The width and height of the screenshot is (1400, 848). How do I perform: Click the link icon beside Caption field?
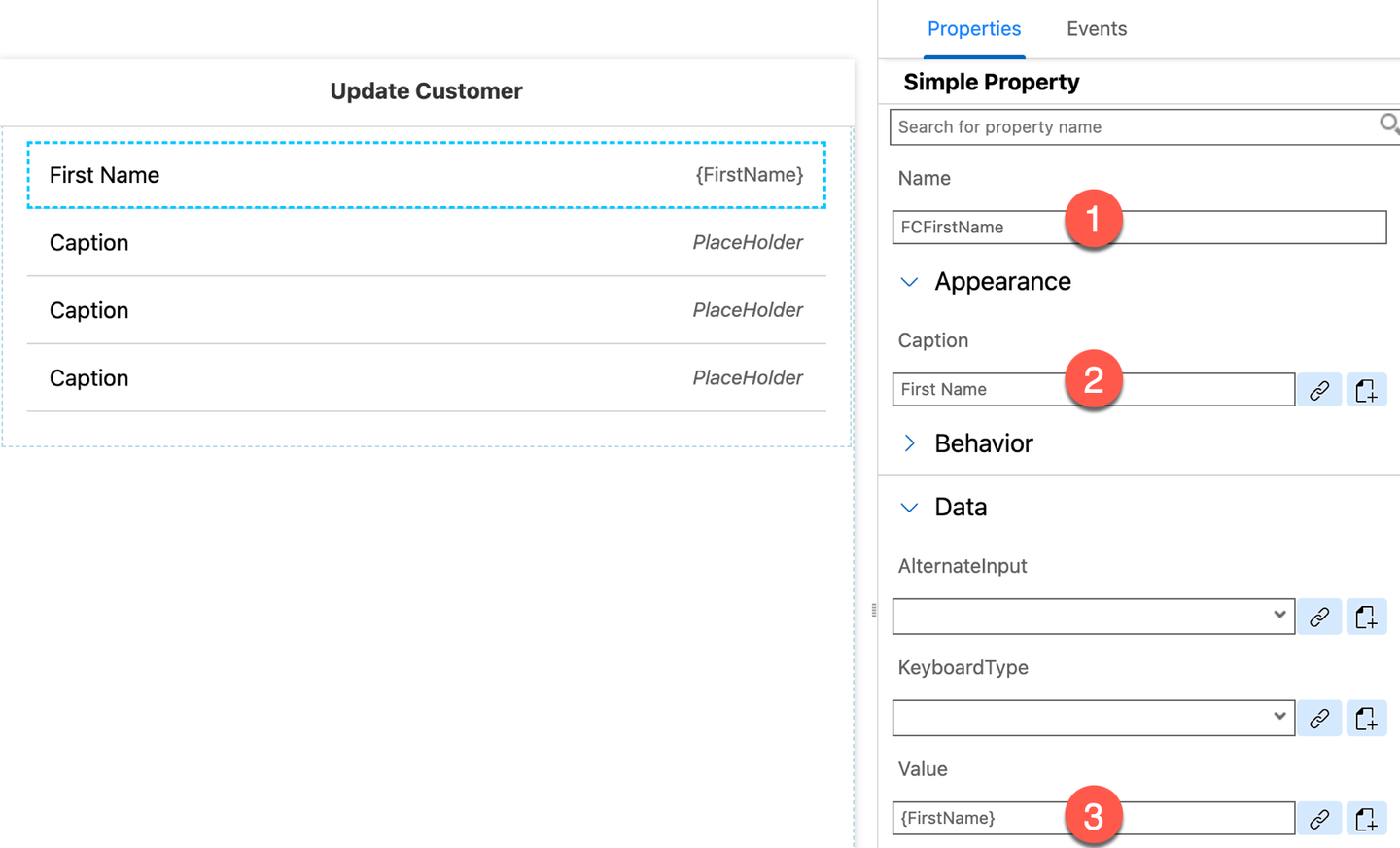click(1319, 390)
